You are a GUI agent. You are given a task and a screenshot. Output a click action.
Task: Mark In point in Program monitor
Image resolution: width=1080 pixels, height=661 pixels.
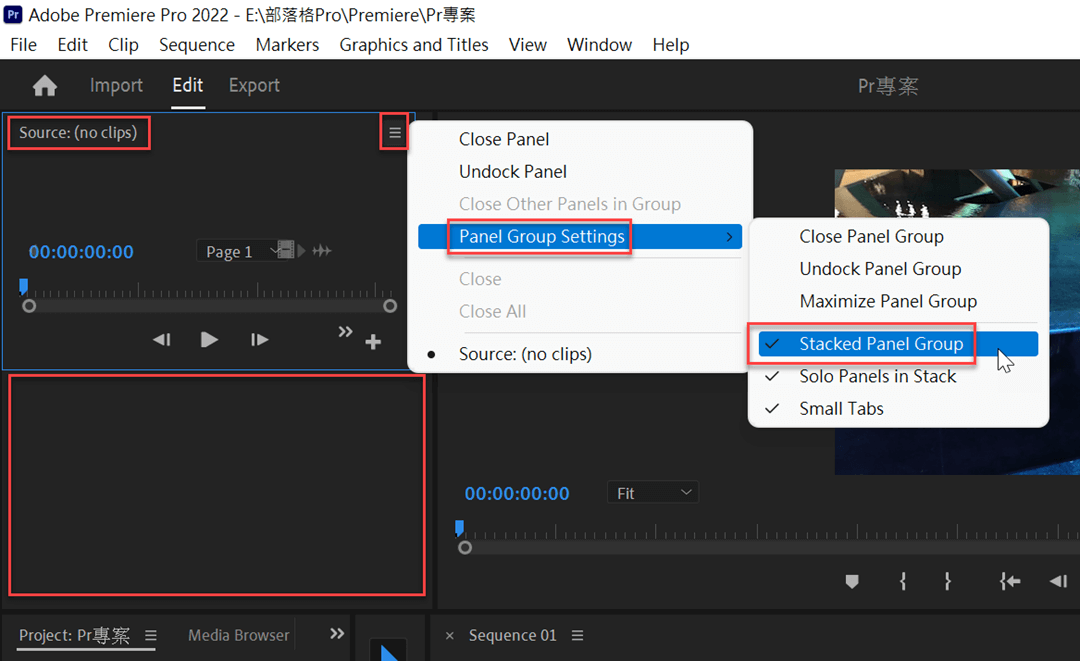902,582
